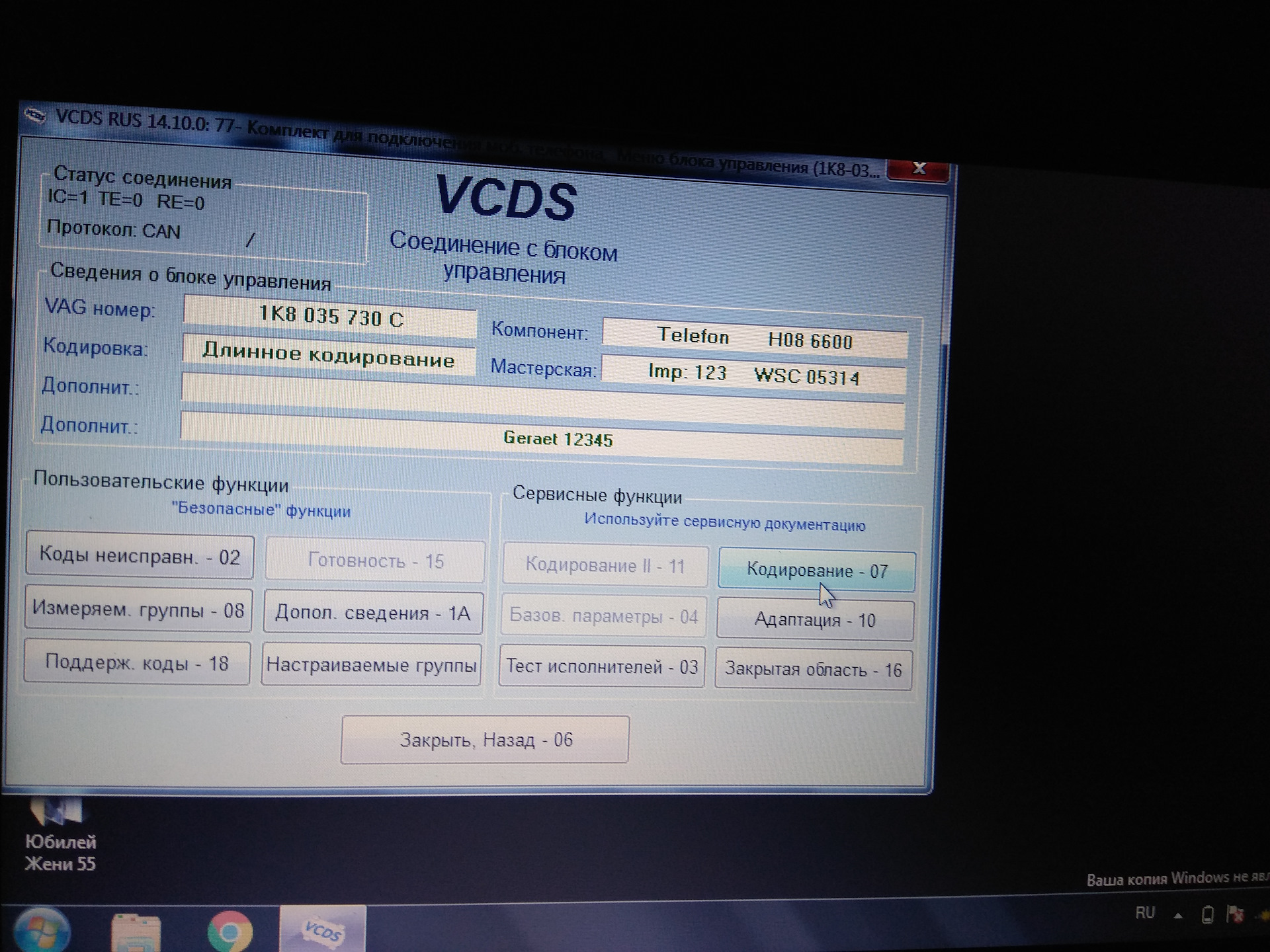Close the VCDS window with the red X
This screenshot has width=1270, height=952.
tap(918, 169)
